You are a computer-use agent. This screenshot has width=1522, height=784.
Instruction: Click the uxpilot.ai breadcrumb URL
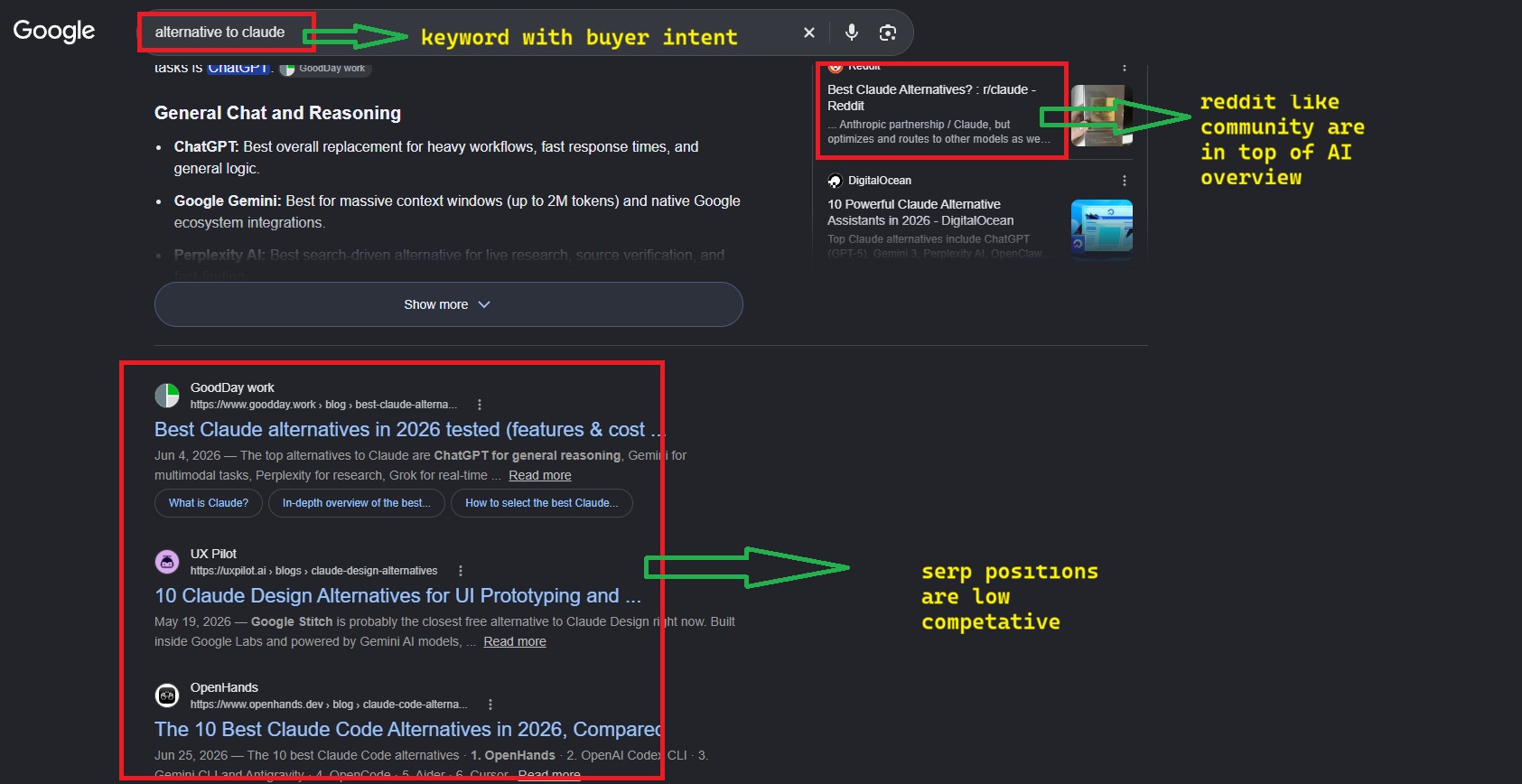(x=313, y=571)
